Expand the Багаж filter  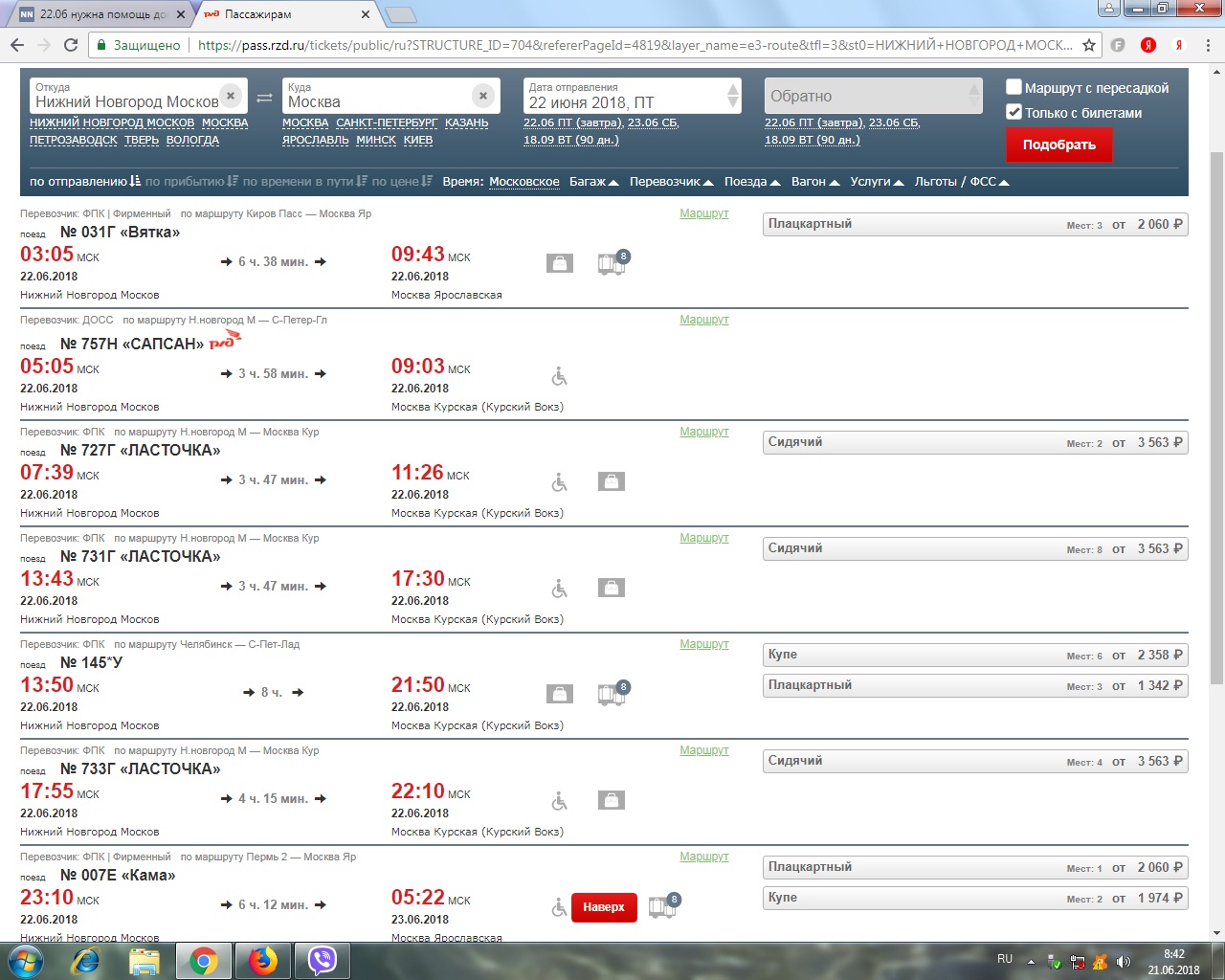pyautogui.click(x=593, y=182)
